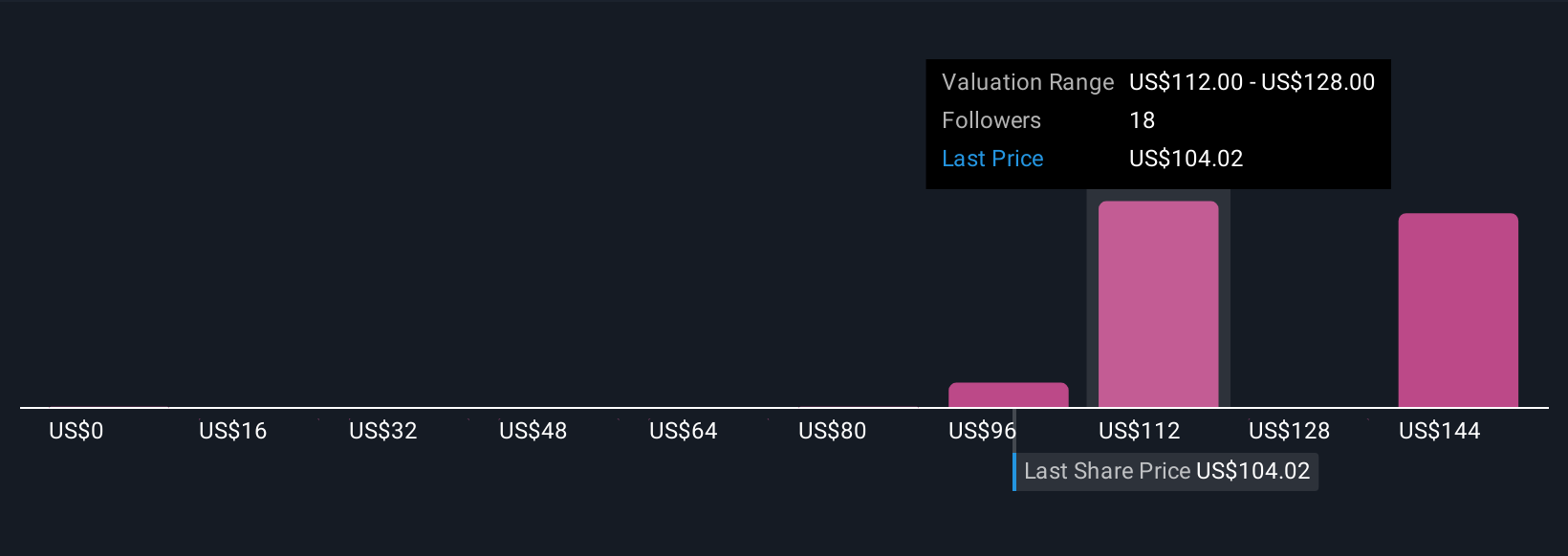Click the US$128 axis label
Screen dimensions: 1568x556
click(1289, 431)
